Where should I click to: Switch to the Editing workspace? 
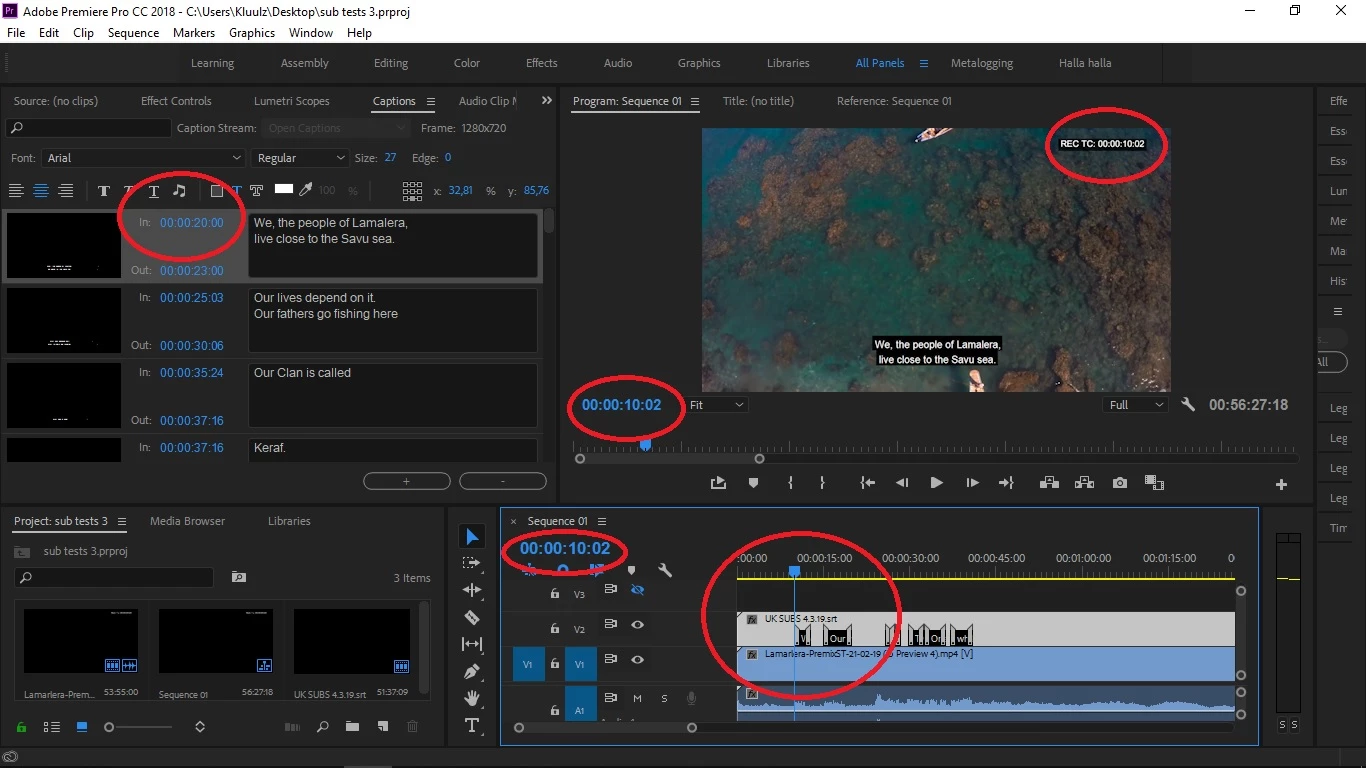tap(391, 63)
